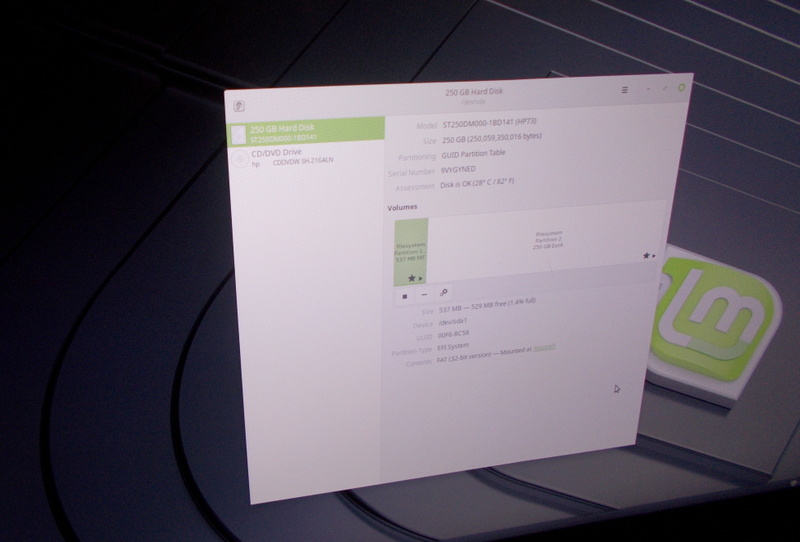Screen dimensions: 800x542
Task: Click the hard disk icon in the sidebar
Action: tap(238, 132)
